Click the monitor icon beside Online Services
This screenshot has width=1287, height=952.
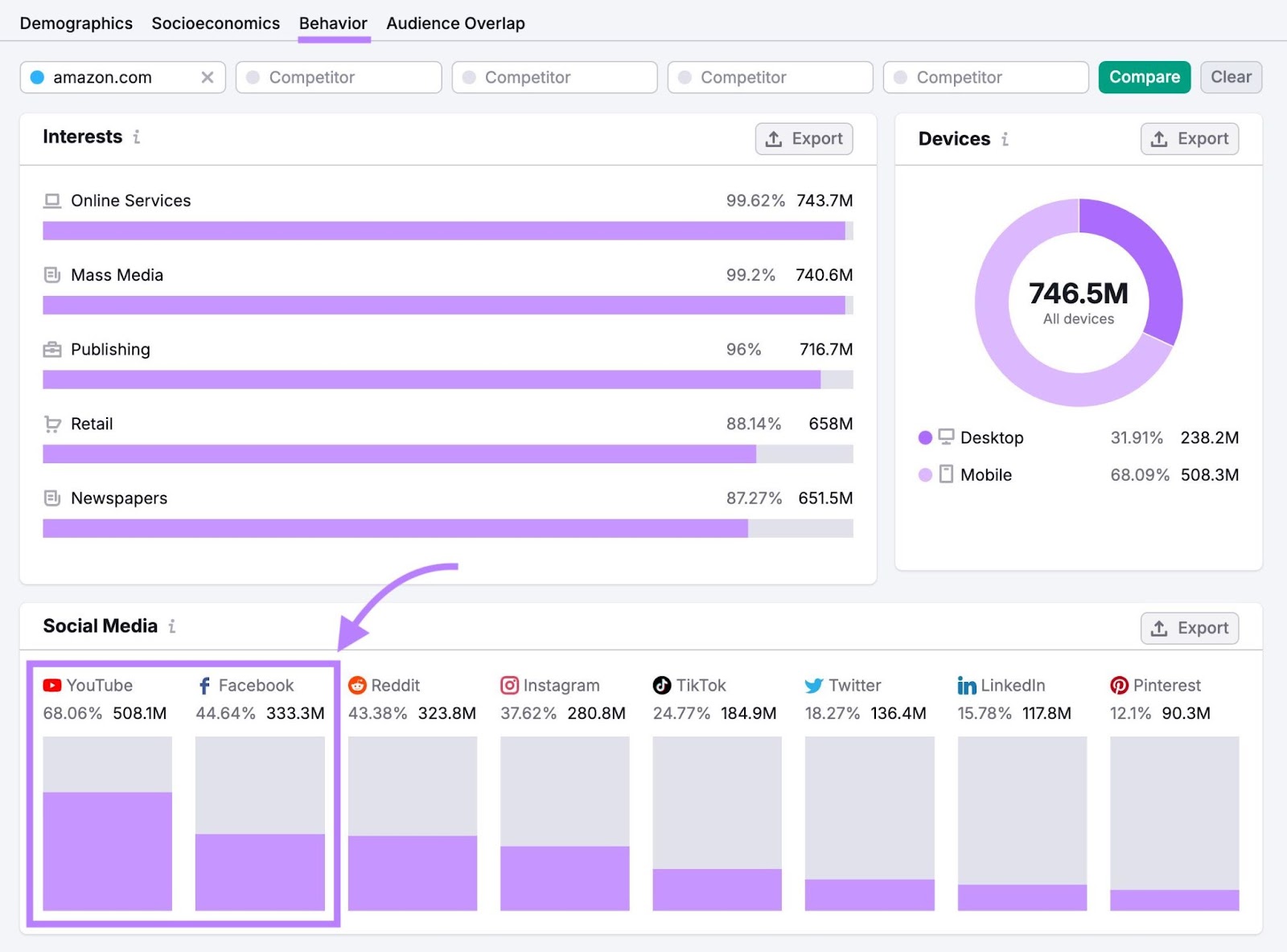point(51,200)
